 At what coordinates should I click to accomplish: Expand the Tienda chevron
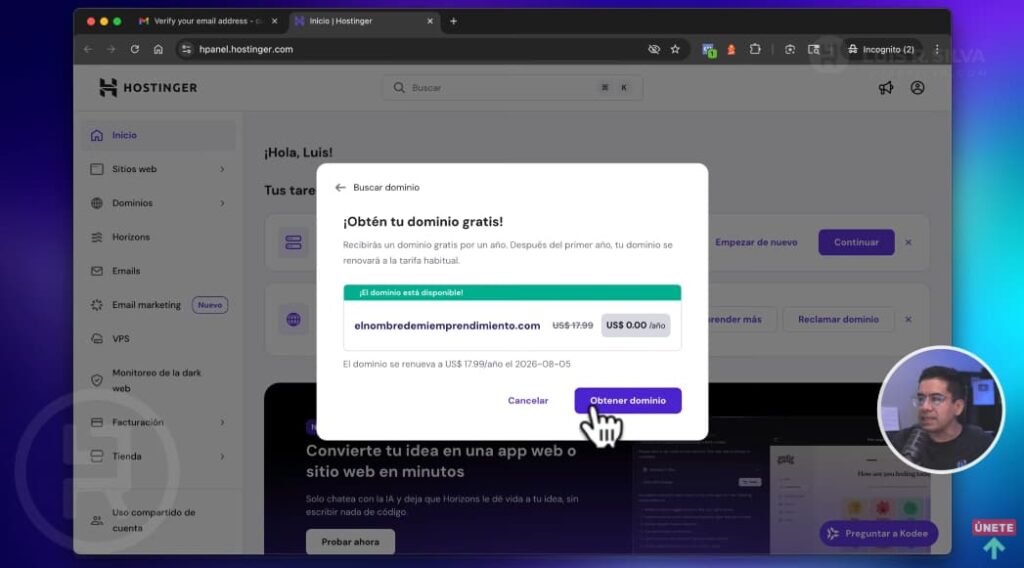tap(222, 456)
